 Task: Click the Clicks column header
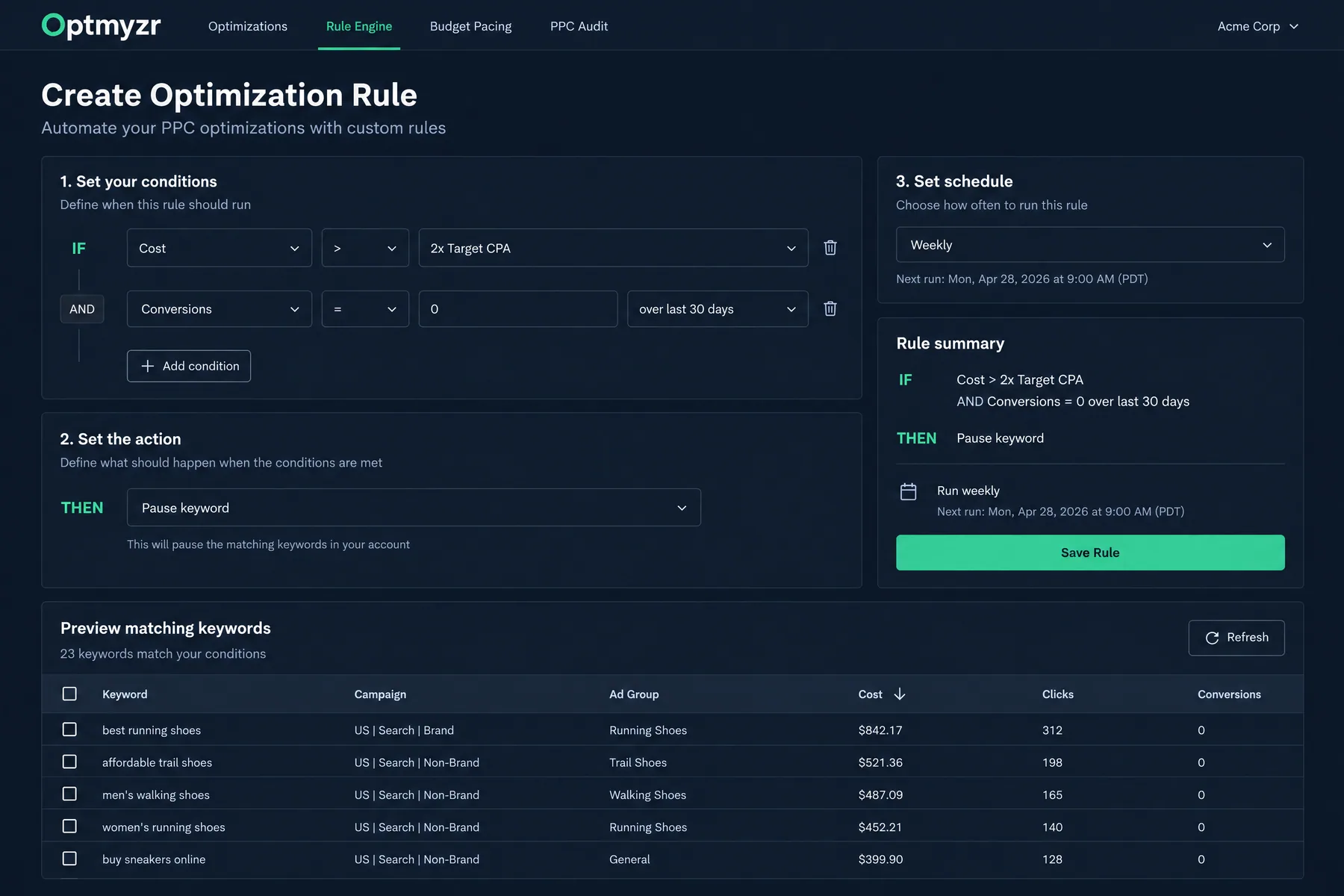tap(1058, 694)
